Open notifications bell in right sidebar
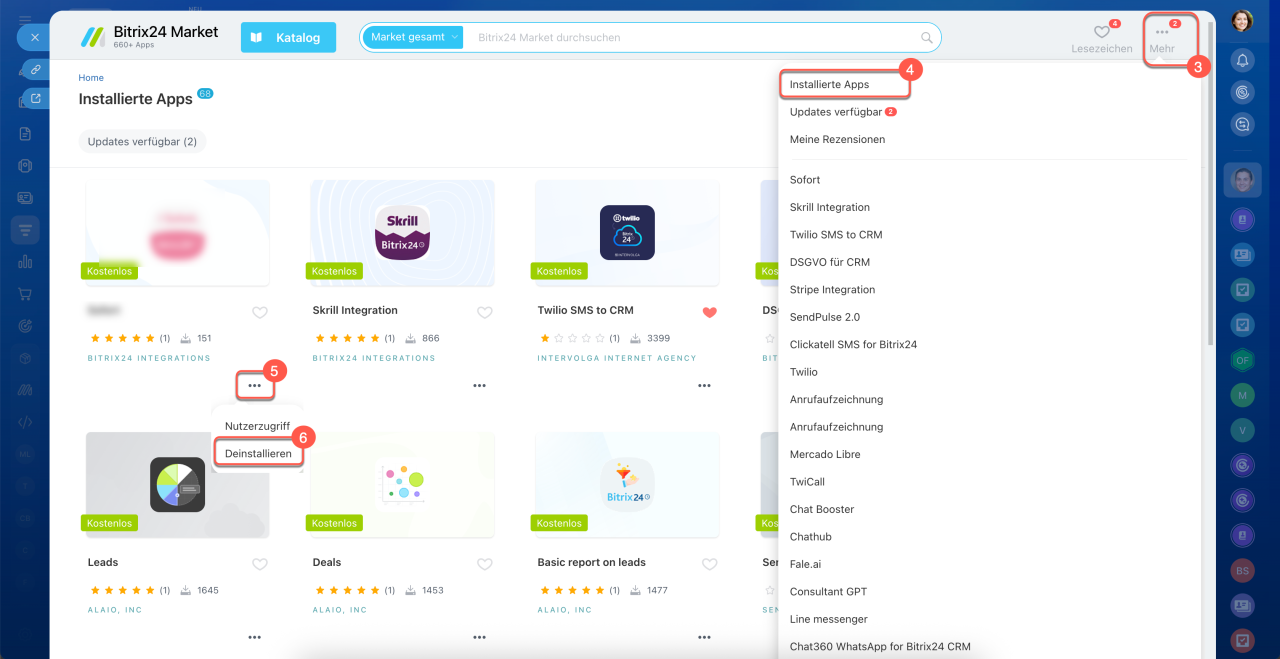The height and width of the screenshot is (659, 1280). 1243,60
